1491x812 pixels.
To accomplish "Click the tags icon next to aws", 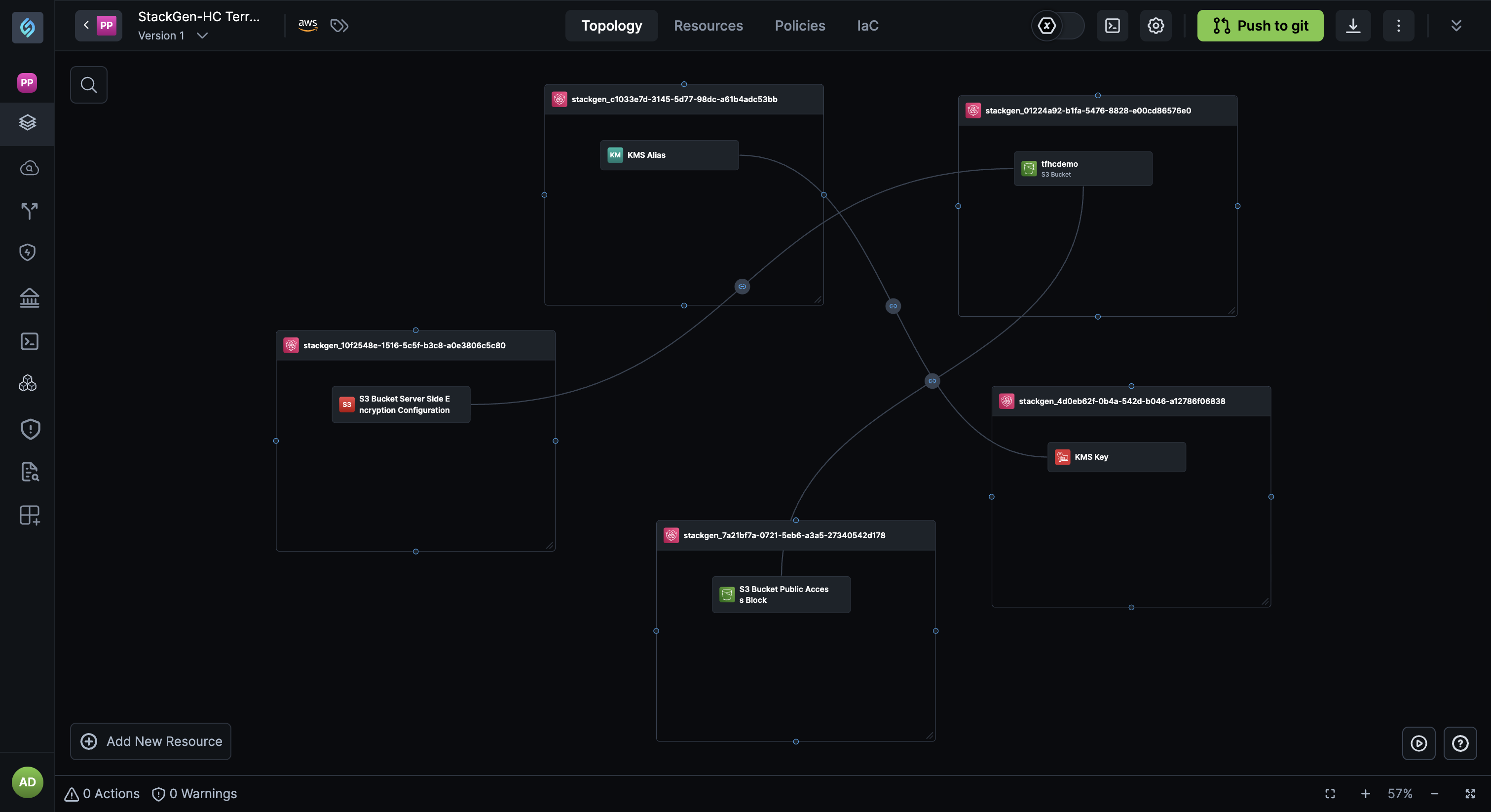I will pos(339,26).
